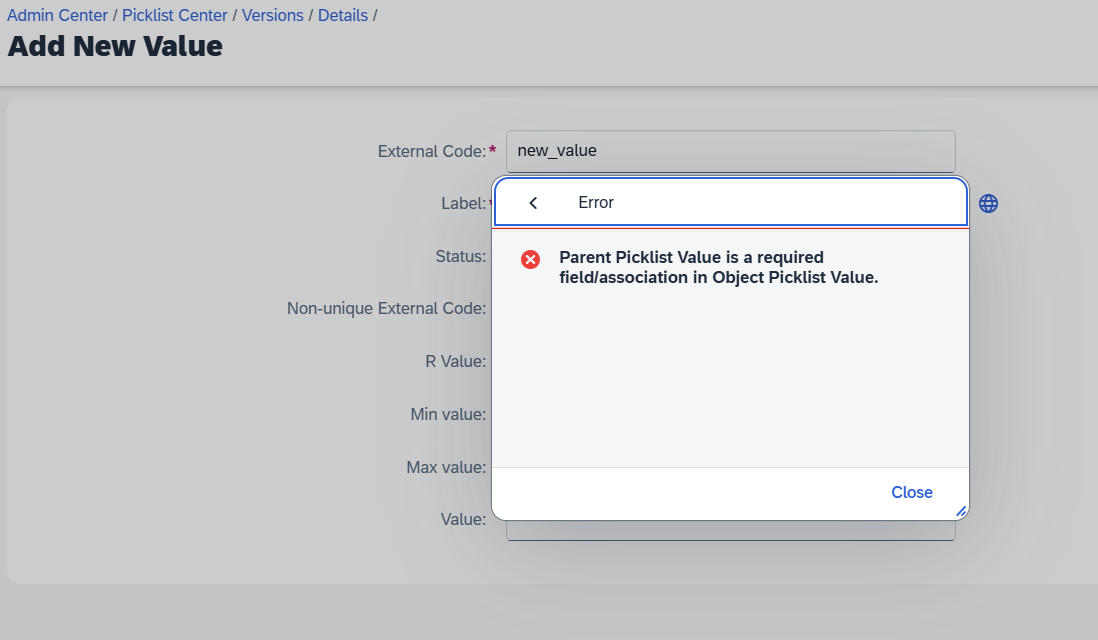
Task: Return to Details breadcrumb link
Action: coord(342,15)
